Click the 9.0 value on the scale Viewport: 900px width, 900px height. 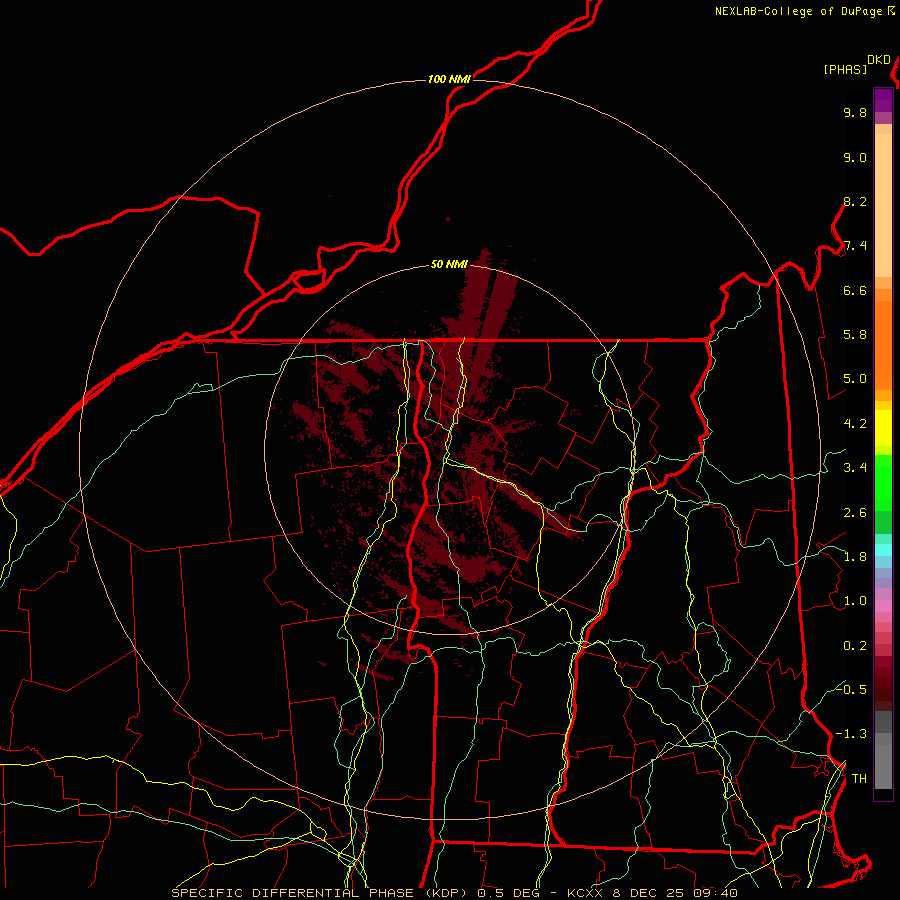click(855, 157)
